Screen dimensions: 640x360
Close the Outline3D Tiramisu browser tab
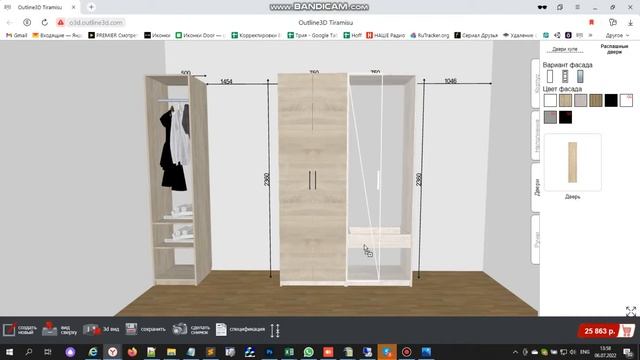[73, 7]
